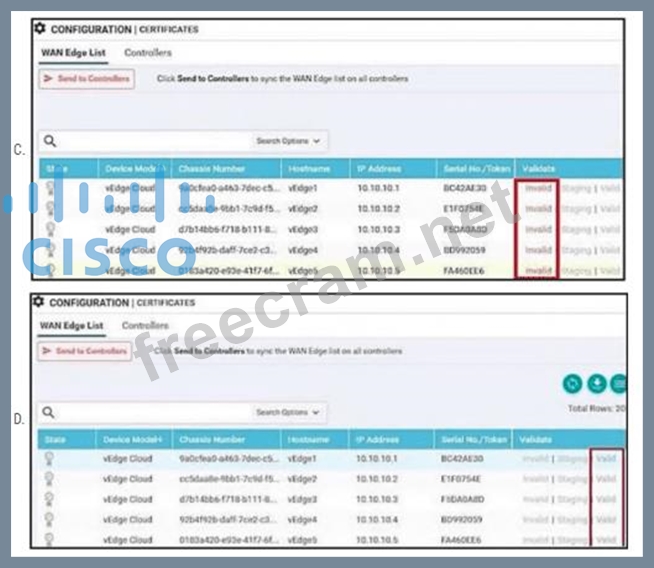The width and height of the screenshot is (654, 568).
Task: Click refresh icon in option D panel
Action: [x=572, y=383]
